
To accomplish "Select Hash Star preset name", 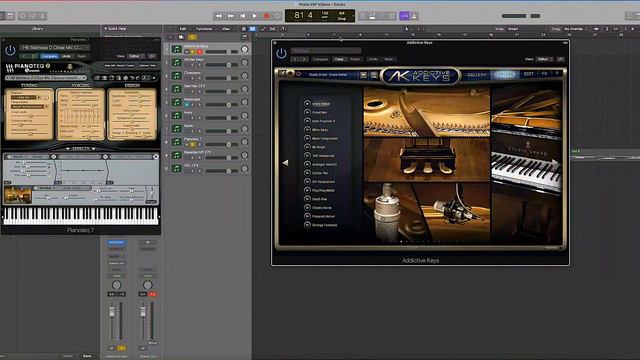I will pyautogui.click(x=320, y=199).
